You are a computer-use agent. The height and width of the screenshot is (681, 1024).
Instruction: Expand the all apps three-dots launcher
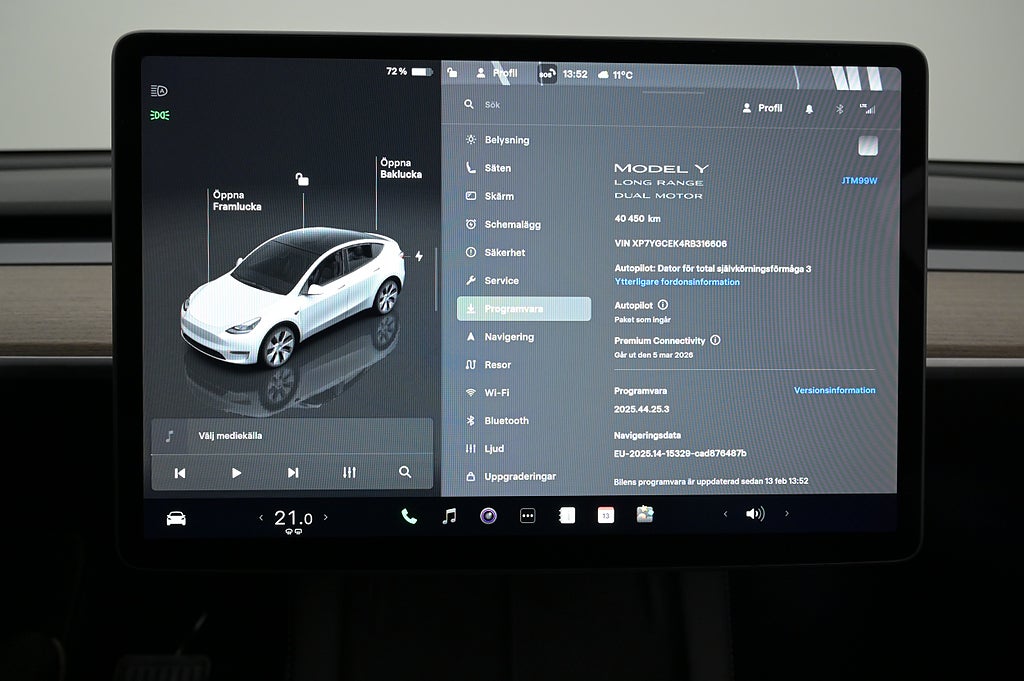[528, 516]
